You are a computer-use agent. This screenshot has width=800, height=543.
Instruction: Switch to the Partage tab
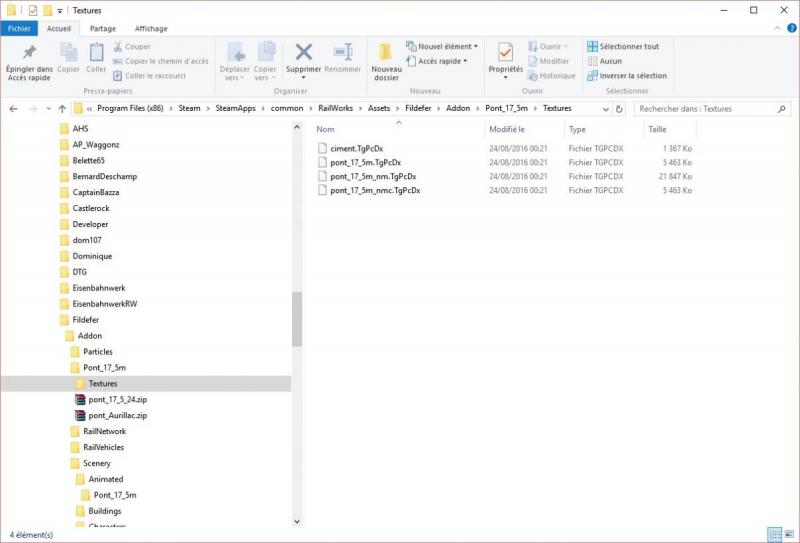(103, 29)
